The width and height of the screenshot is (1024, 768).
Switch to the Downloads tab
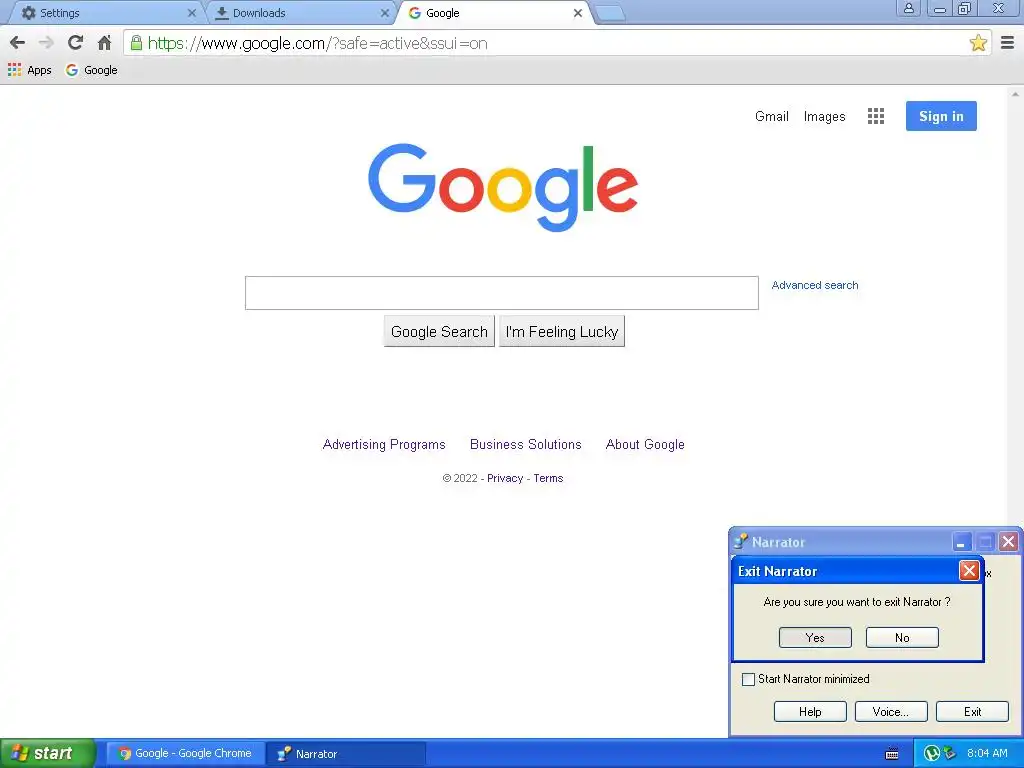(299, 13)
